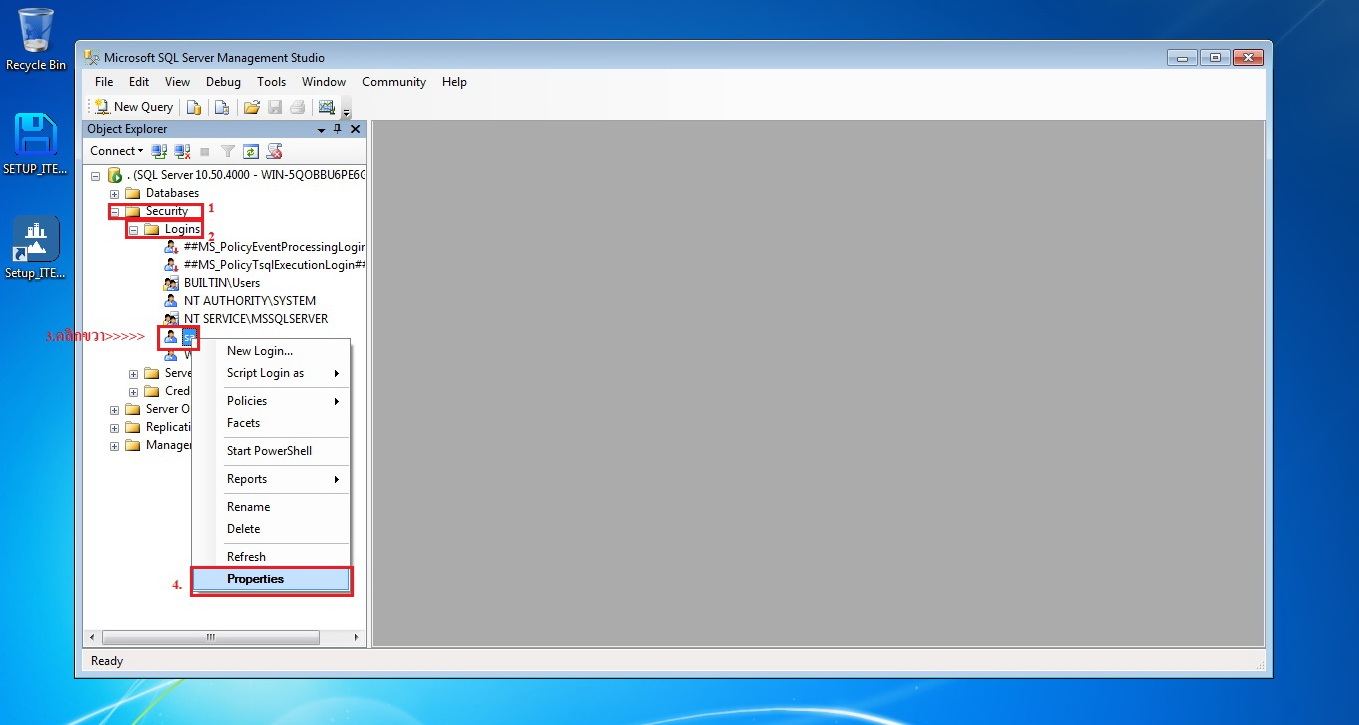Image resolution: width=1359 pixels, height=725 pixels.
Task: Select the NT AUTHORITY\SYSTEM login
Action: tap(250, 301)
